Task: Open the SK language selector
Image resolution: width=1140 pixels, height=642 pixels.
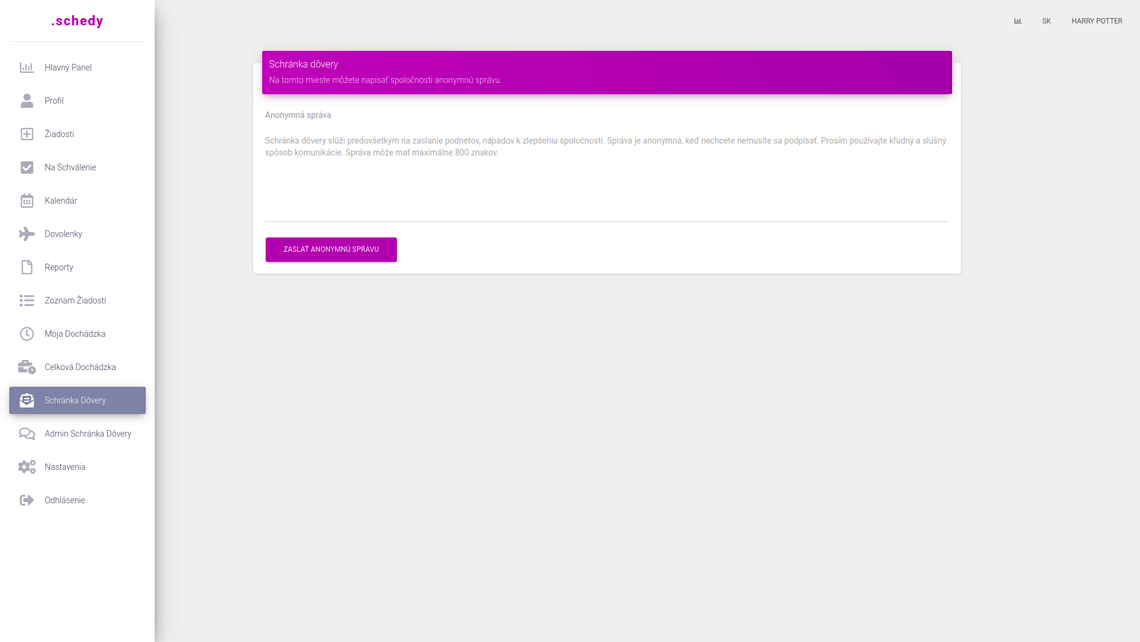Action: point(1046,21)
